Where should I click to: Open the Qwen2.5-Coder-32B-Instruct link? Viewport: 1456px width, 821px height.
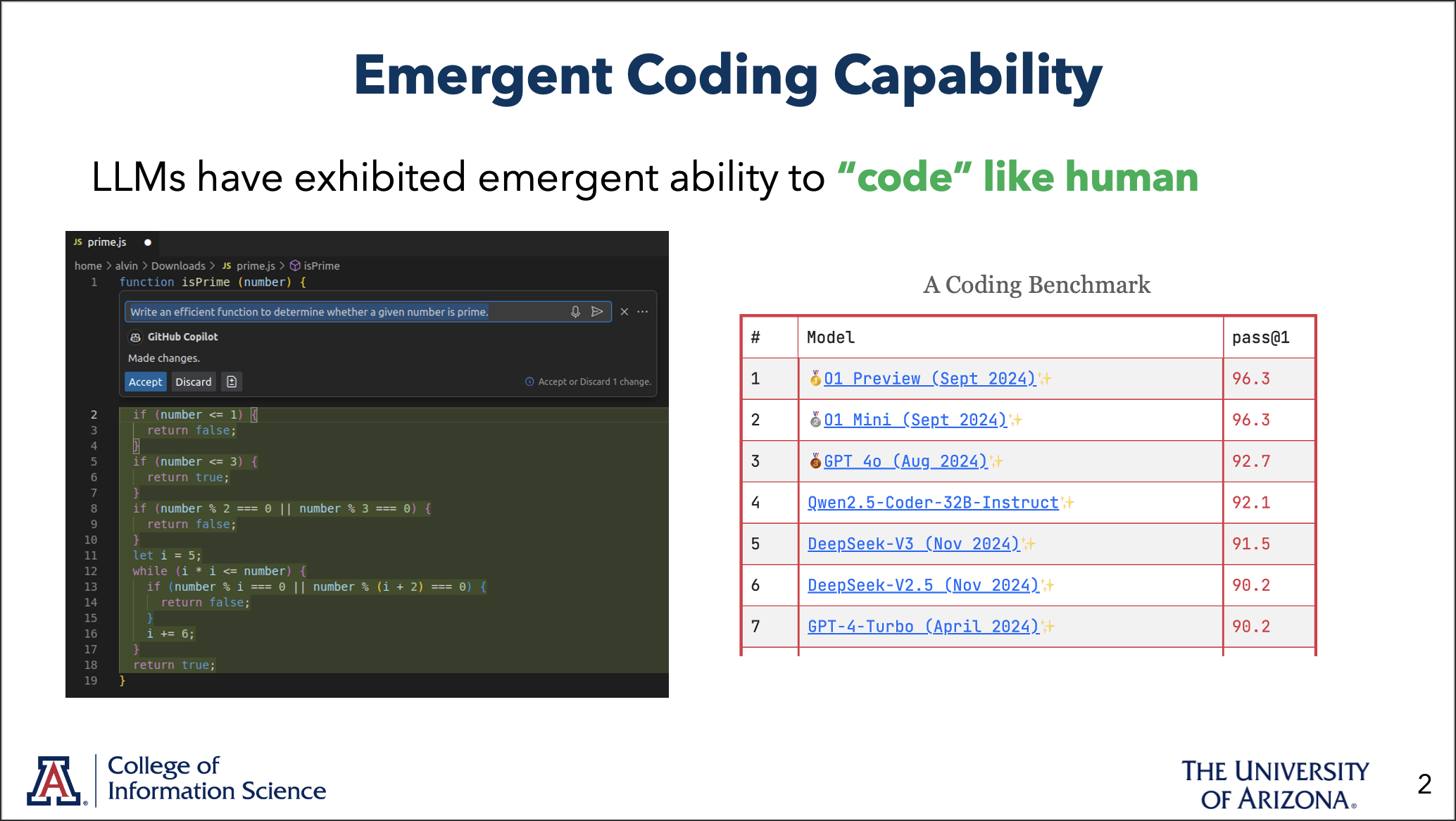pos(933,503)
